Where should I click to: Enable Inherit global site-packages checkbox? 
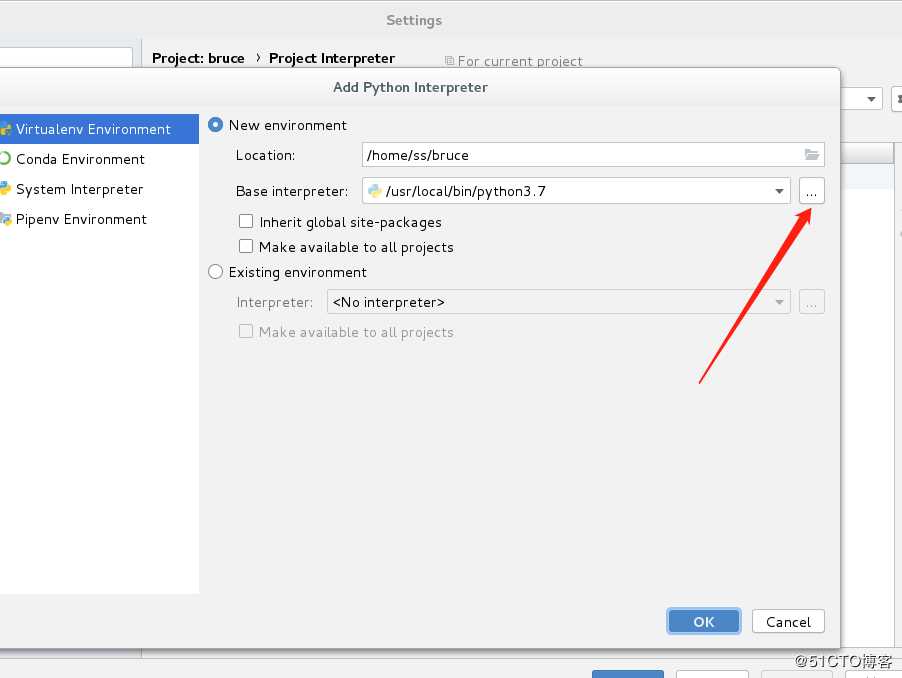tap(246, 221)
